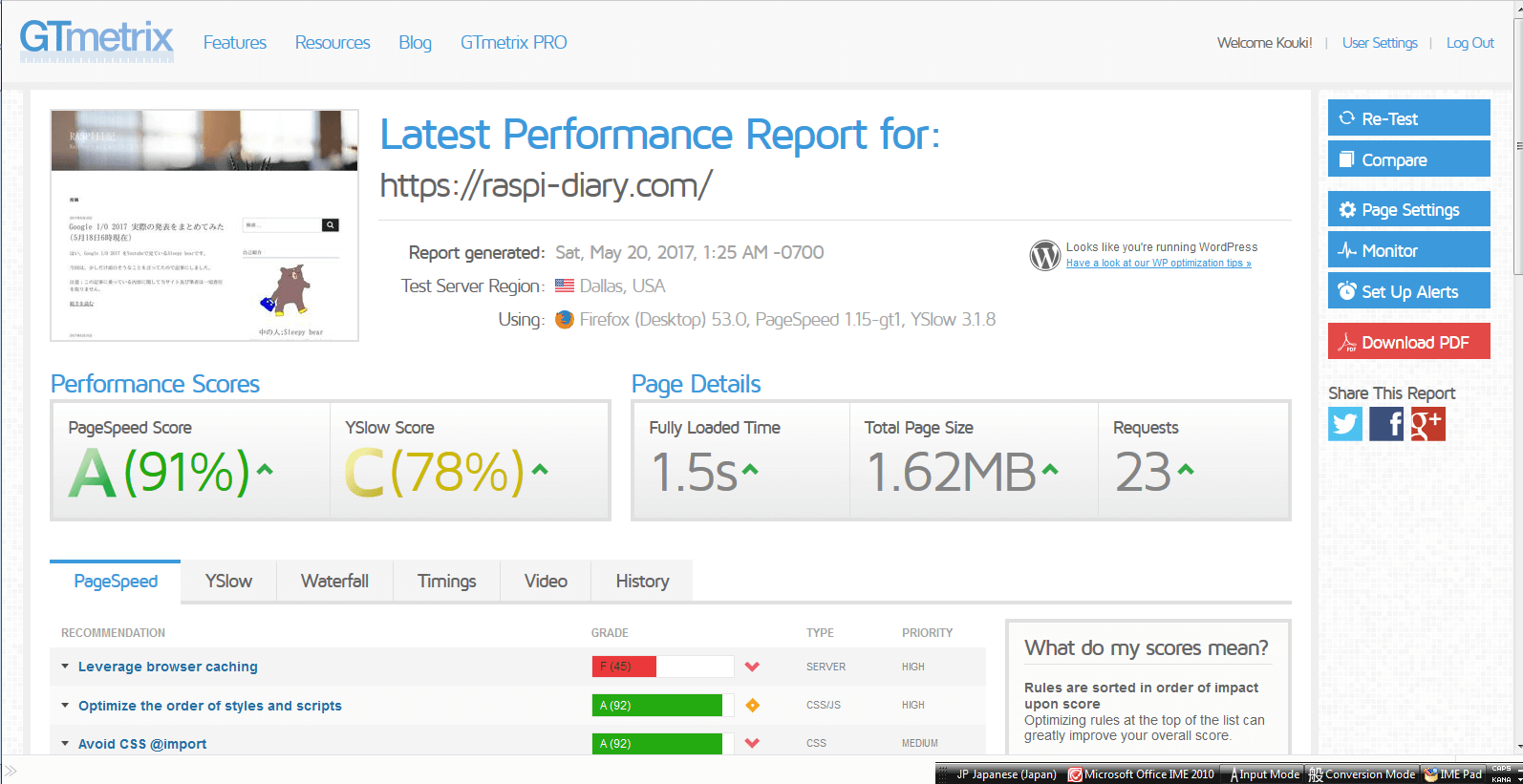
Task: Click A (92) bar for Avoid CSS @import
Action: click(662, 743)
